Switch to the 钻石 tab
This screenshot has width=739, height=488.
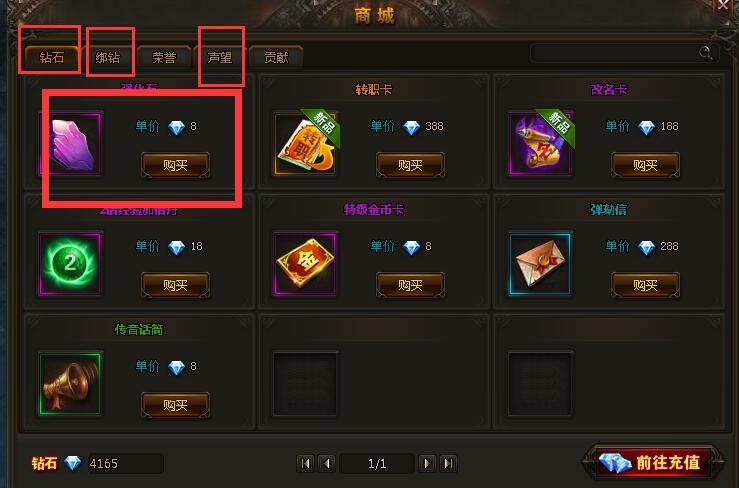point(51,58)
